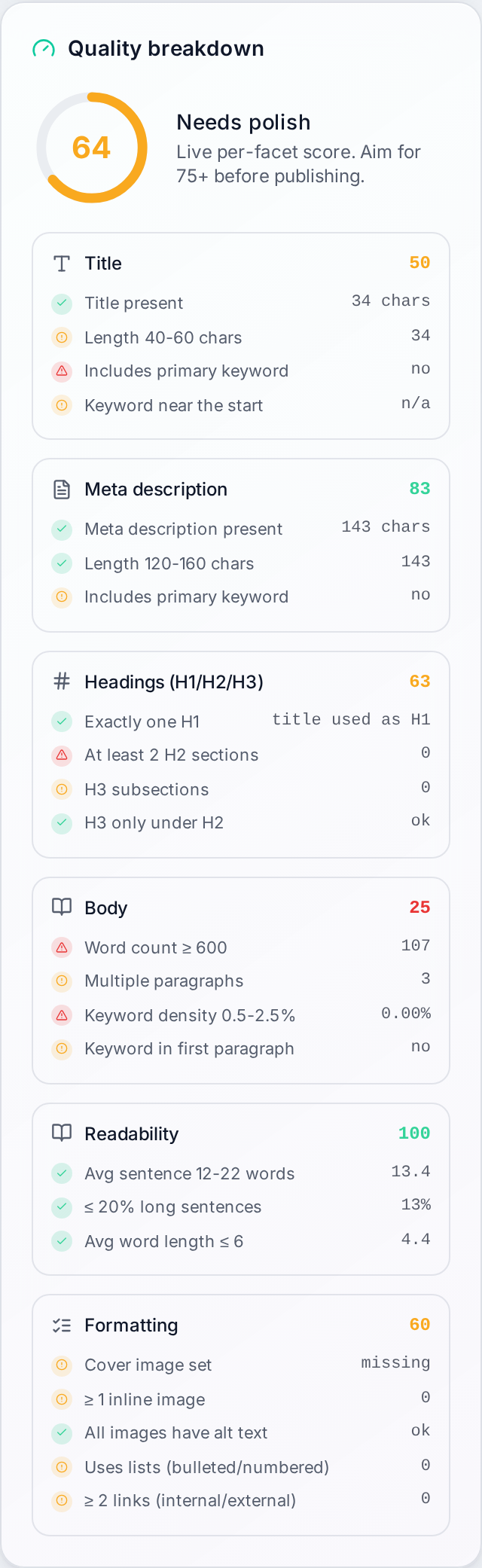Click the Body section book icon
The height and width of the screenshot is (1568, 482).
pos(62,907)
